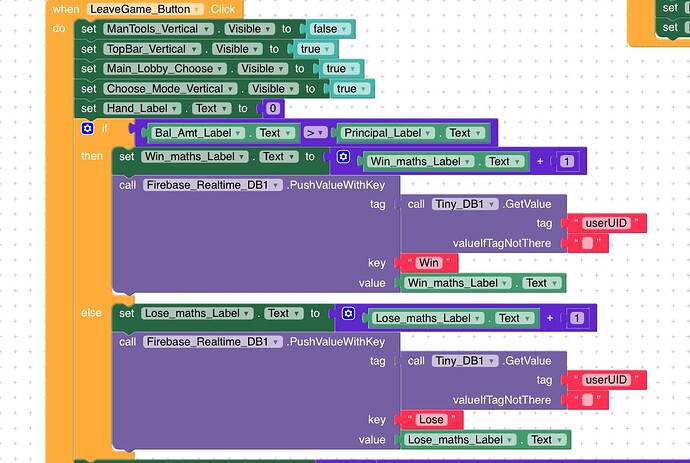Screen dimensions: 690x463
Task: Select the "when" keyword of the Click event block
Action: [x=66, y=8]
